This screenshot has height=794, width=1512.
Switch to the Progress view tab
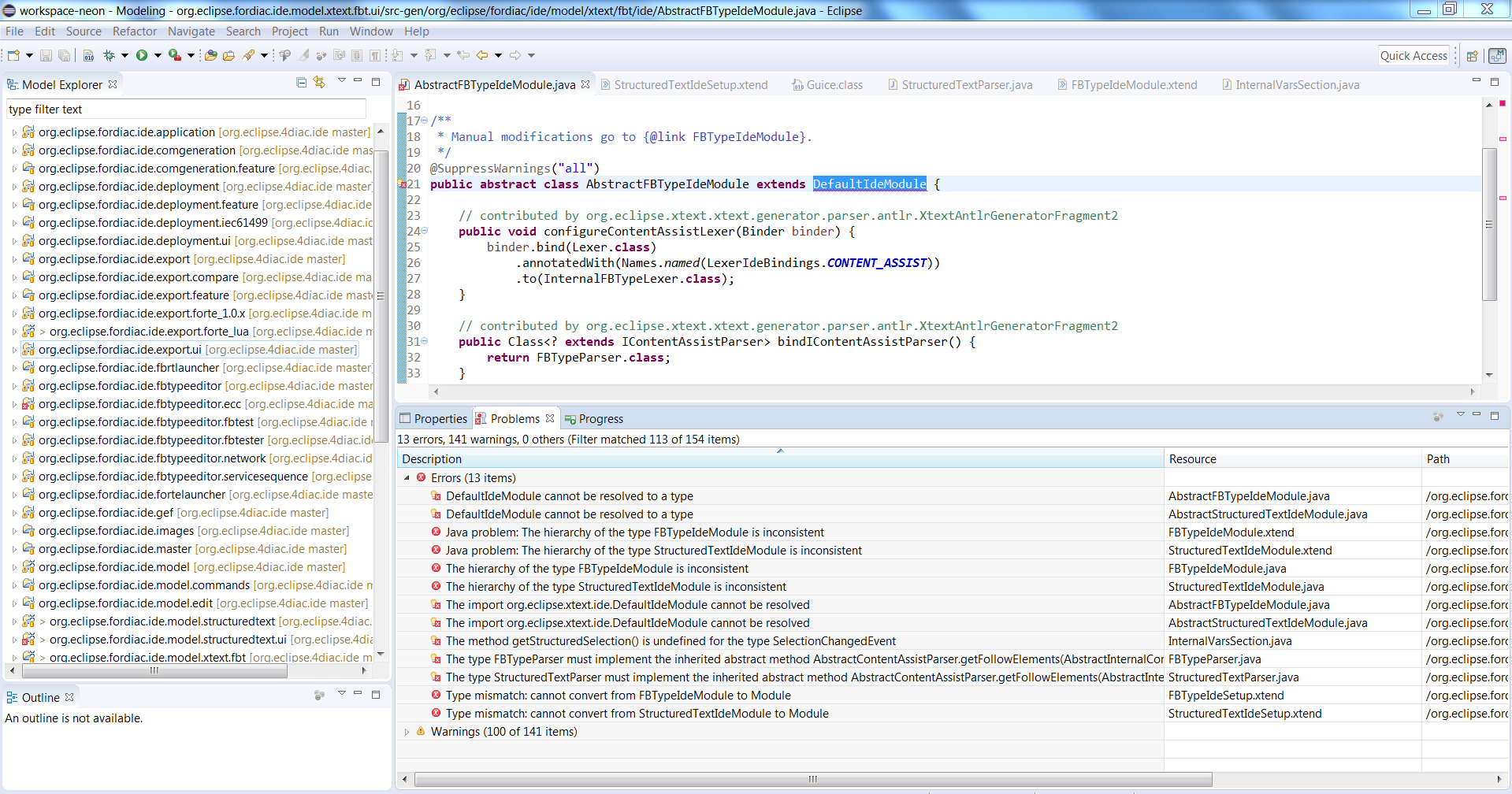tap(594, 419)
